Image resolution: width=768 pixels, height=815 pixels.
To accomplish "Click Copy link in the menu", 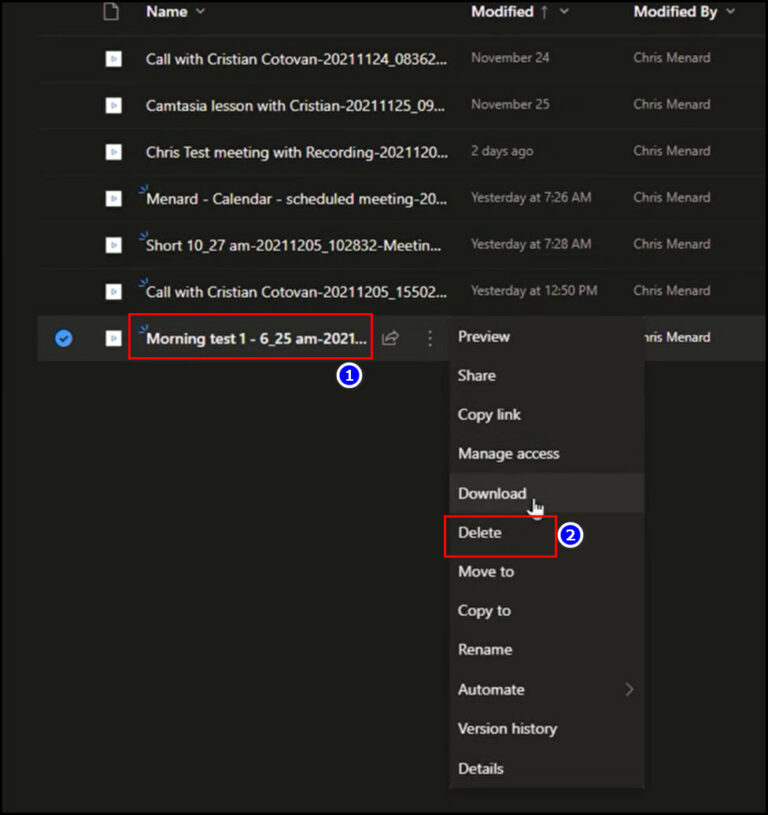I will pos(489,415).
